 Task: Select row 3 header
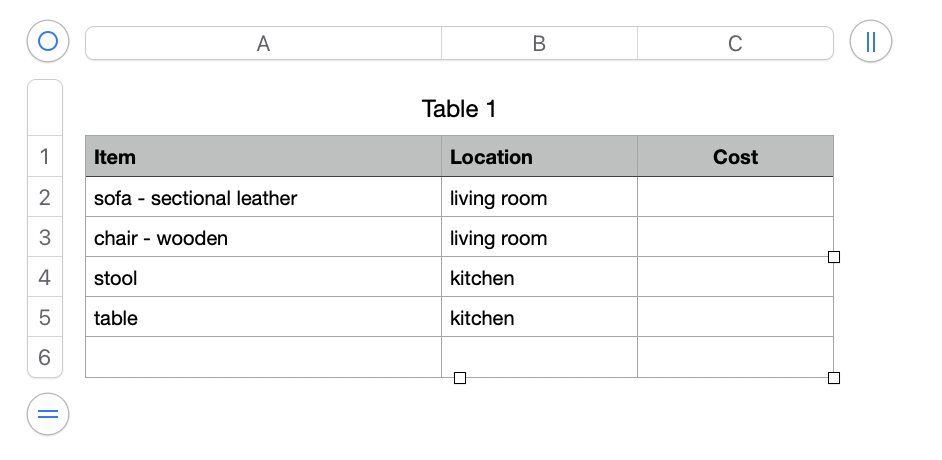(45, 237)
